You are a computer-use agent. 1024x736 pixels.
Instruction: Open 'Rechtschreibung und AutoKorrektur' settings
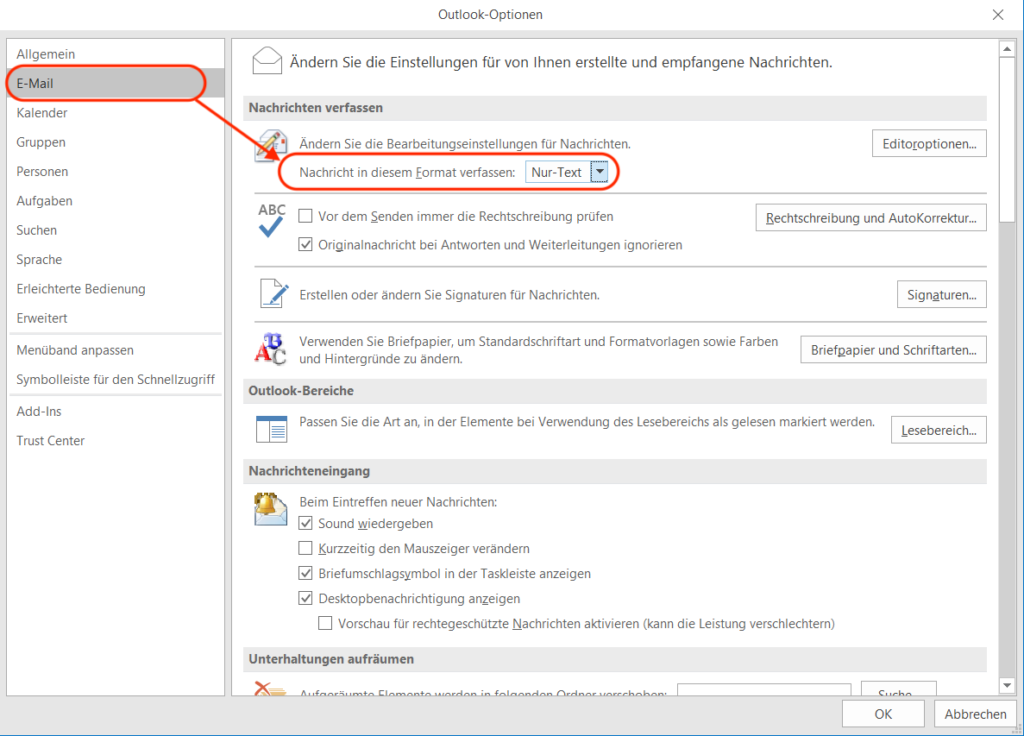871,218
